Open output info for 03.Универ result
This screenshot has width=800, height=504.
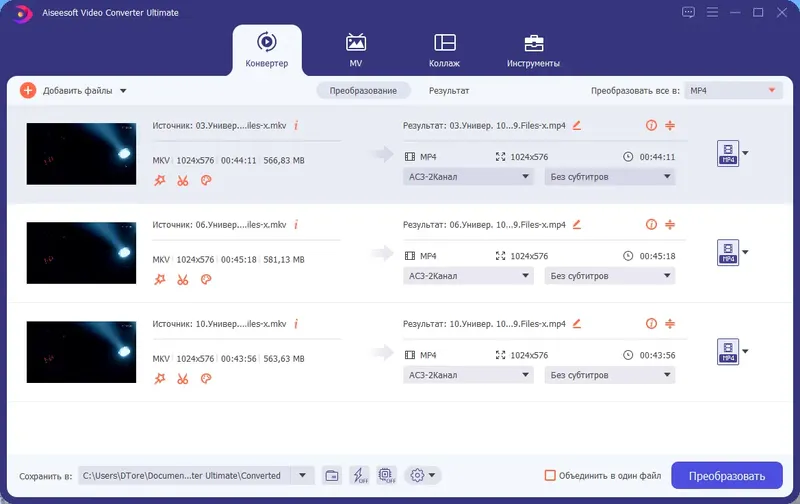pyautogui.click(x=651, y=125)
